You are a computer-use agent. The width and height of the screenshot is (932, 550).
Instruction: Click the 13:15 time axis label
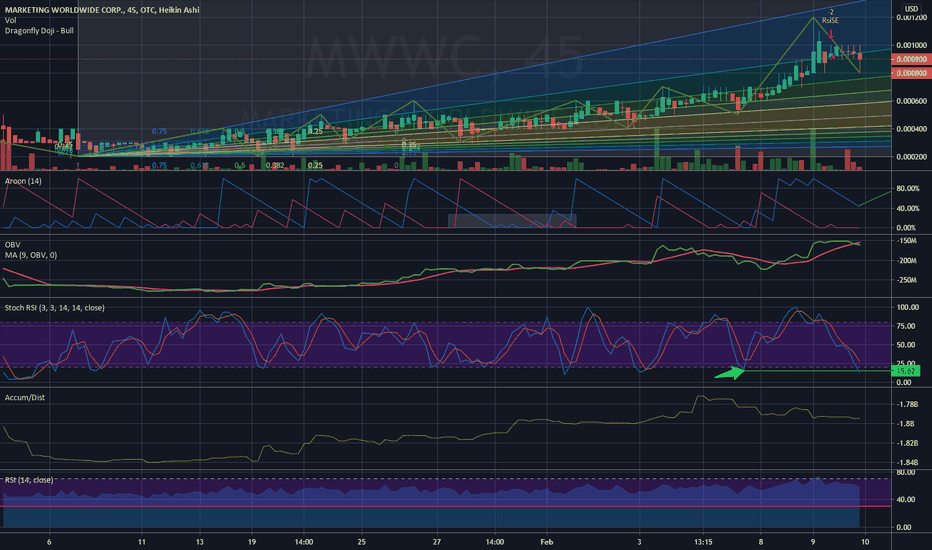click(x=703, y=542)
